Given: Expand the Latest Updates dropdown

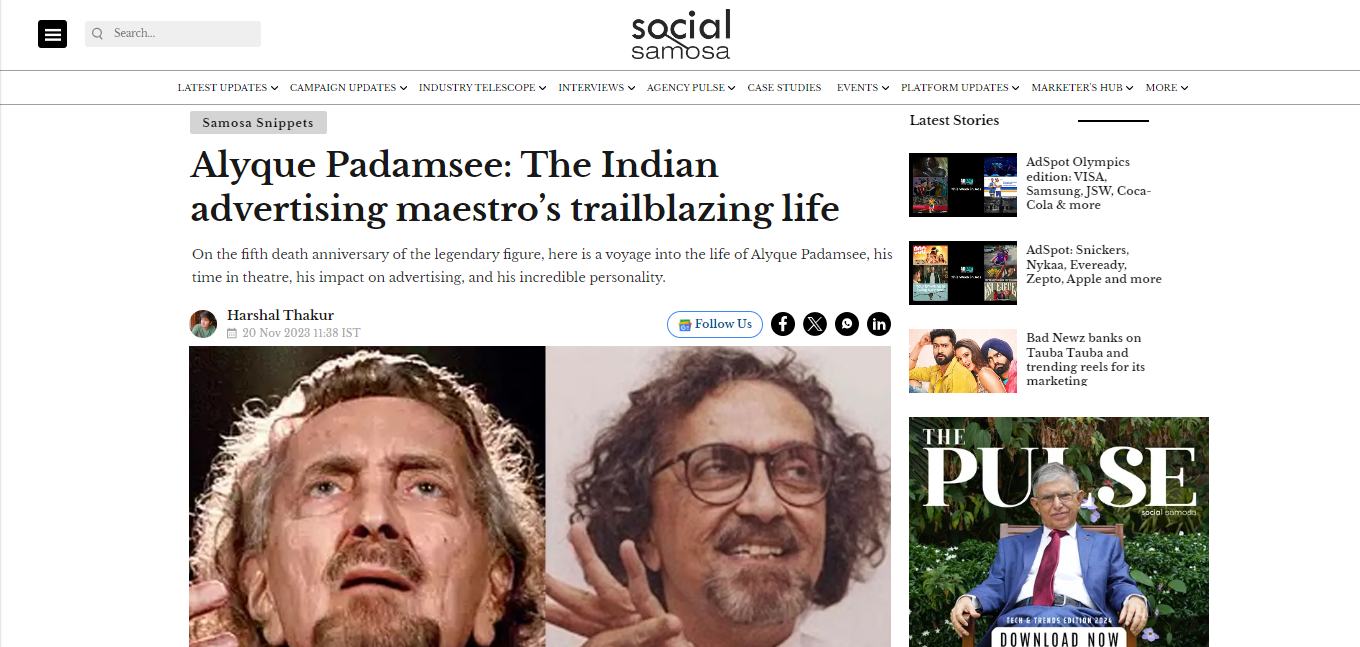Looking at the screenshot, I should pyautogui.click(x=227, y=88).
